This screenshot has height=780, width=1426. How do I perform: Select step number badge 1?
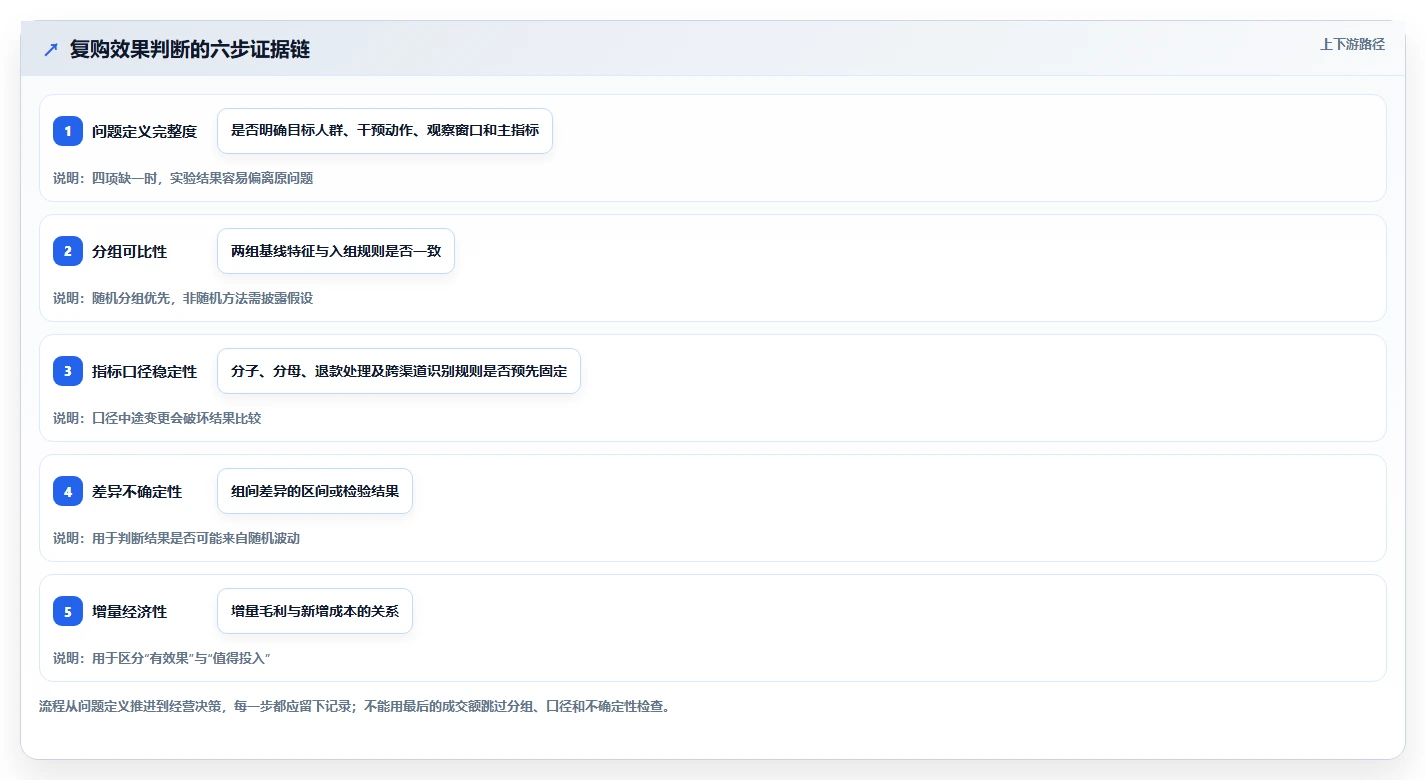click(x=68, y=131)
